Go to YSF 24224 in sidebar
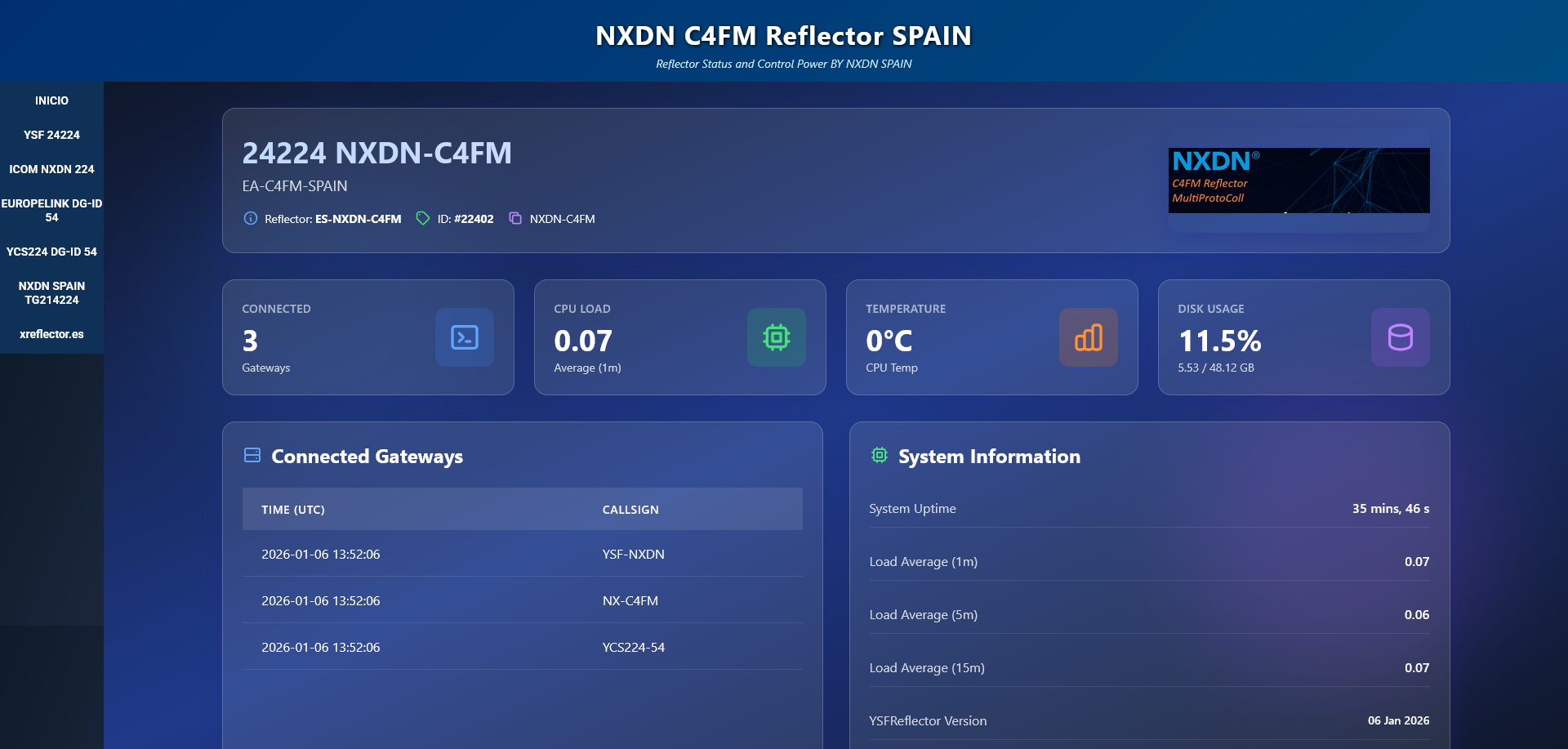This screenshot has width=1568, height=749. pyautogui.click(x=51, y=135)
